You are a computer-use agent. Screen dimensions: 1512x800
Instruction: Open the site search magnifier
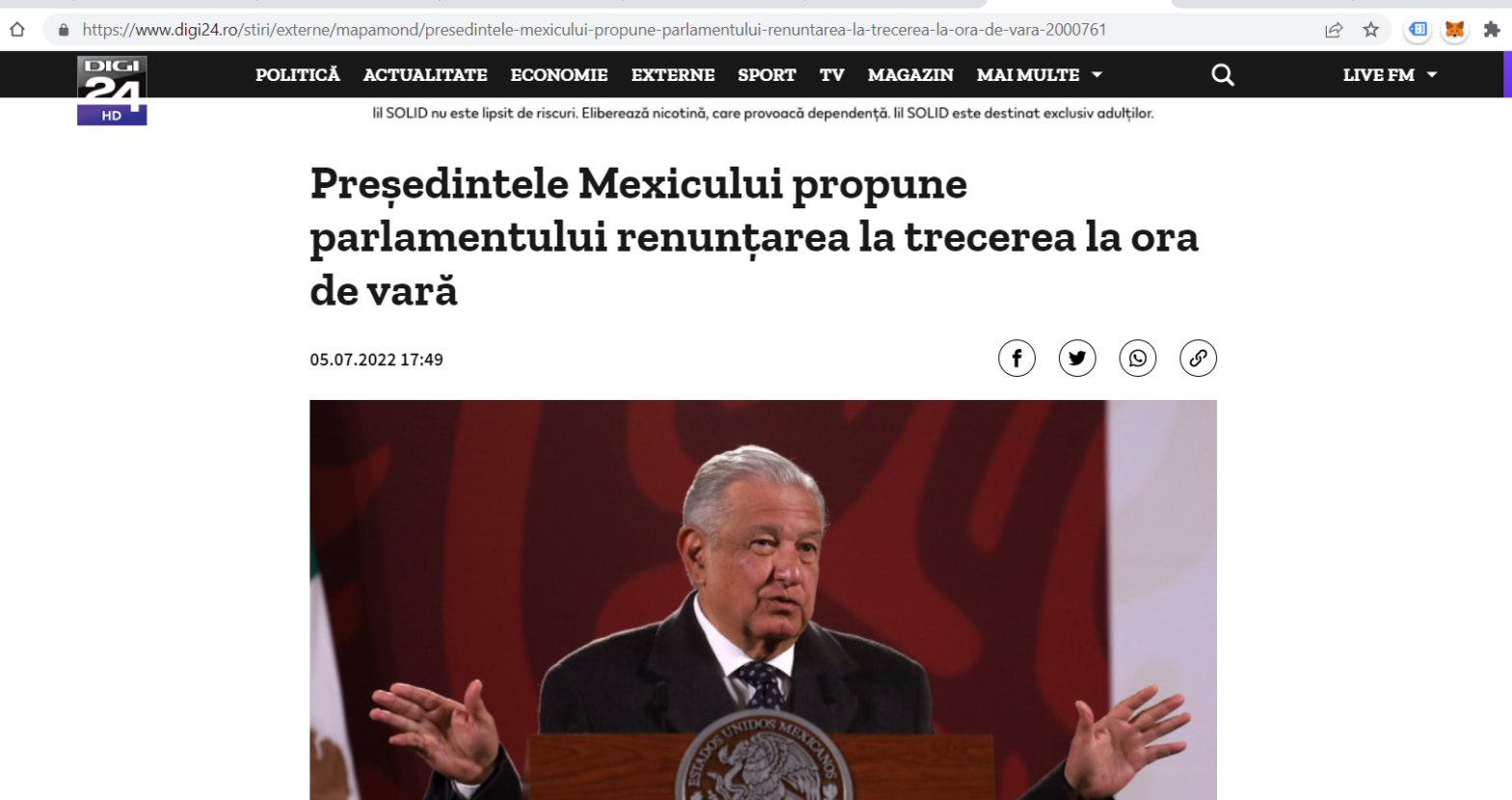(1223, 75)
